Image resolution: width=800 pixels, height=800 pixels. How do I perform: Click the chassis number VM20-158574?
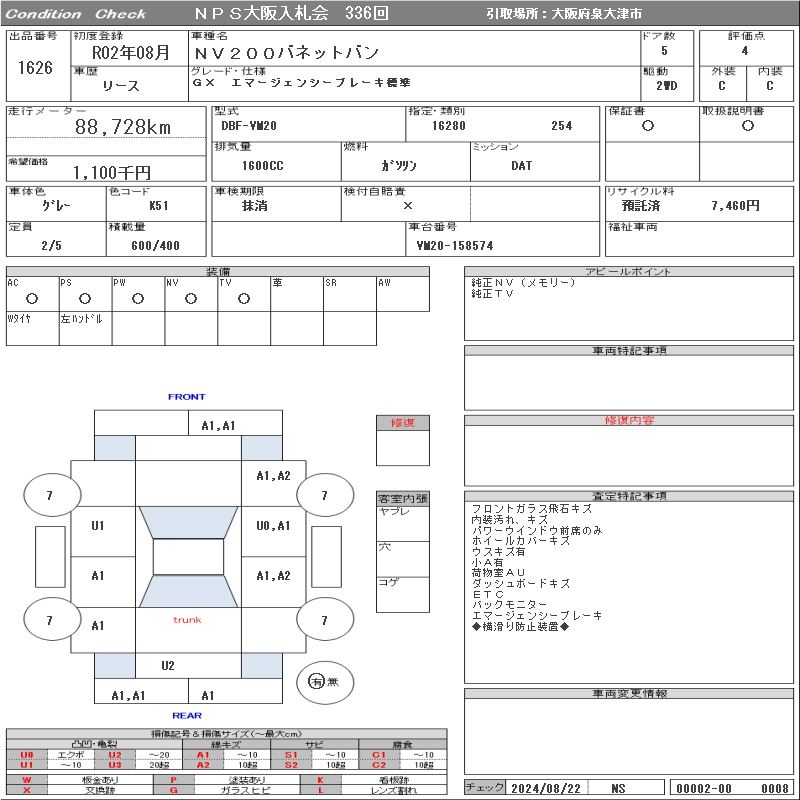pyautogui.click(x=455, y=245)
